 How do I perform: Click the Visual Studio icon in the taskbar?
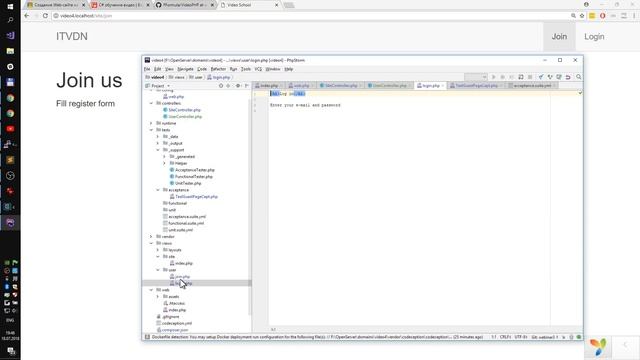tap(10, 36)
